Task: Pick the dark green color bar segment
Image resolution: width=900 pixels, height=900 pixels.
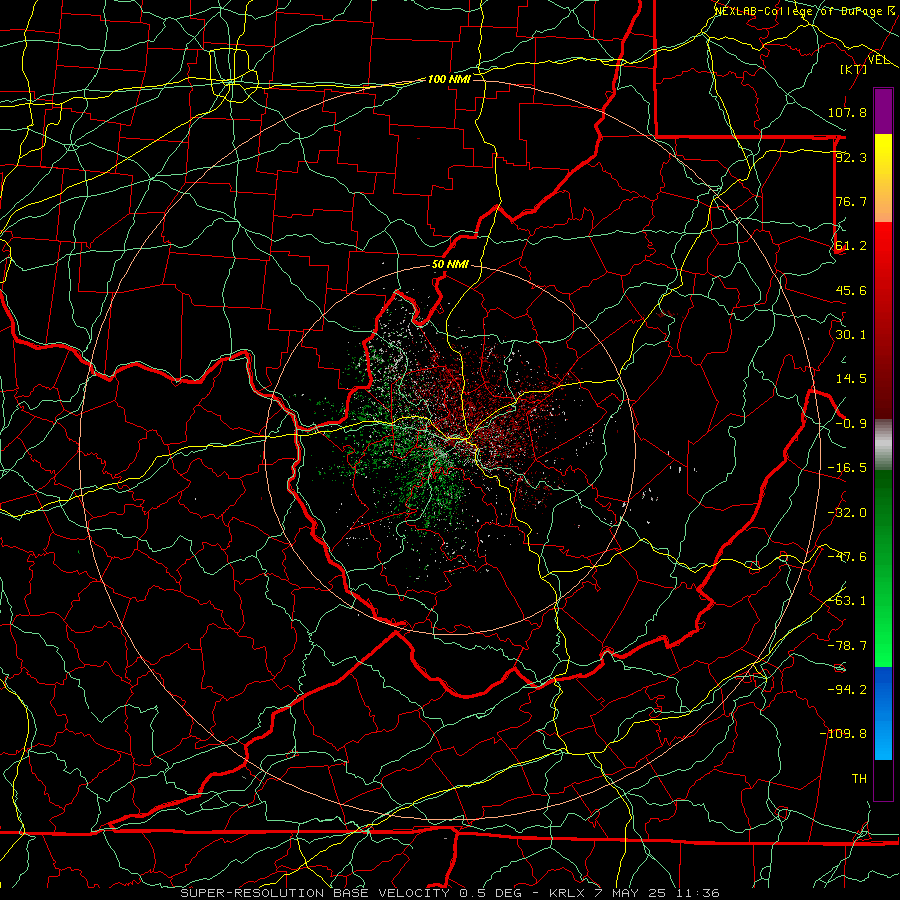Action: click(x=883, y=517)
